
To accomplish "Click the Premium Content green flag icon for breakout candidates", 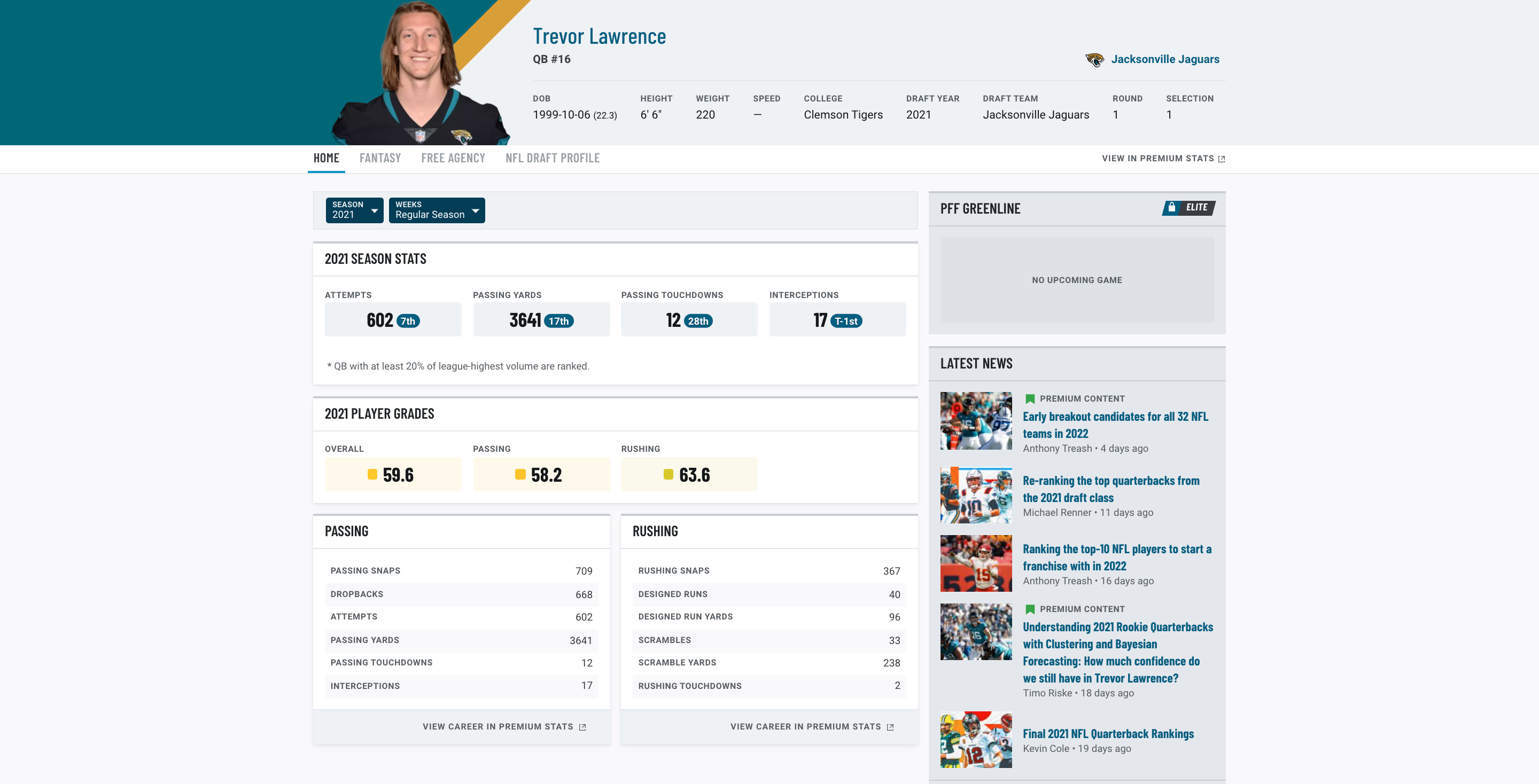I will click(1028, 397).
